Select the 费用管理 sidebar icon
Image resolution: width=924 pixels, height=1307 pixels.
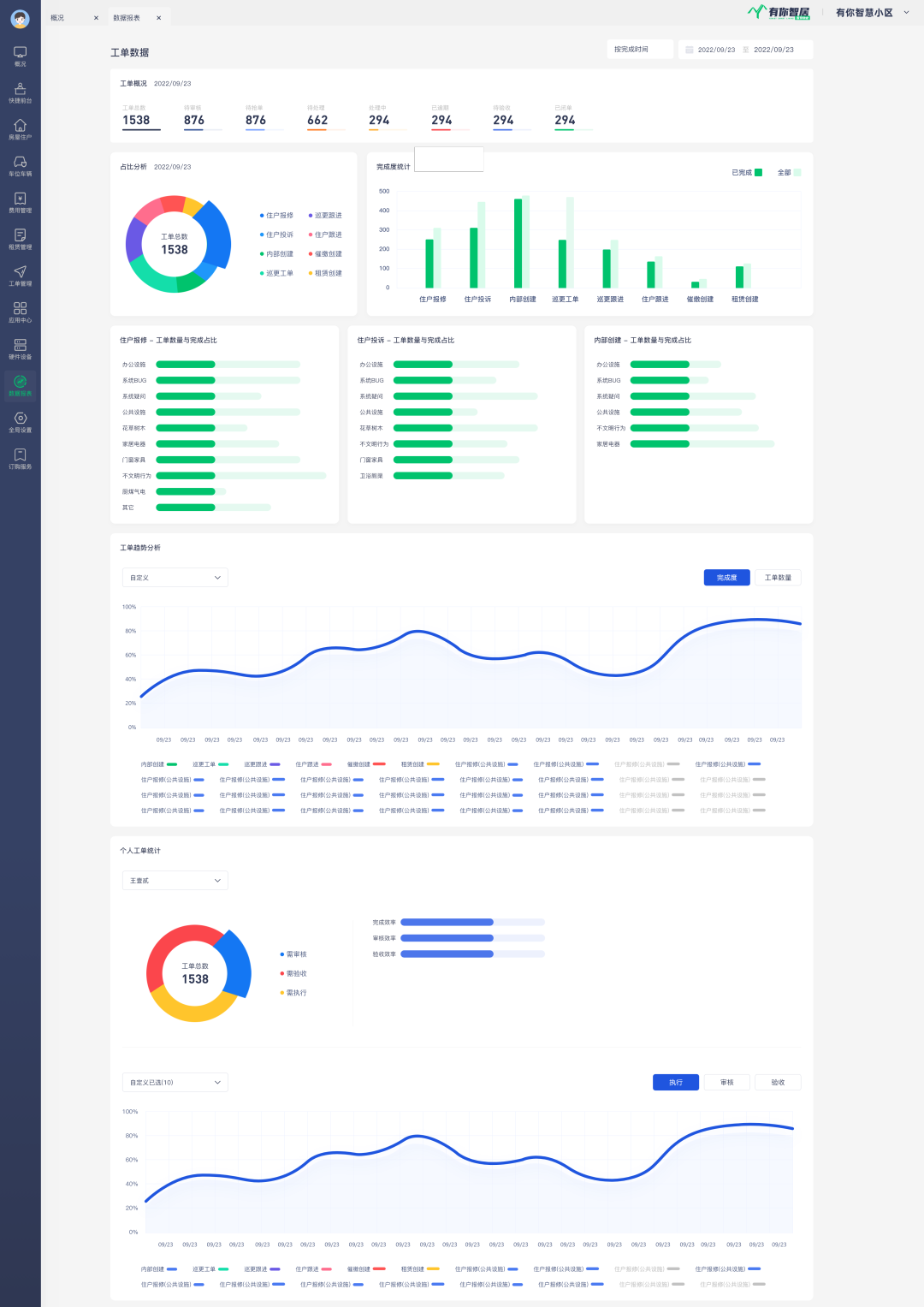tap(20, 202)
